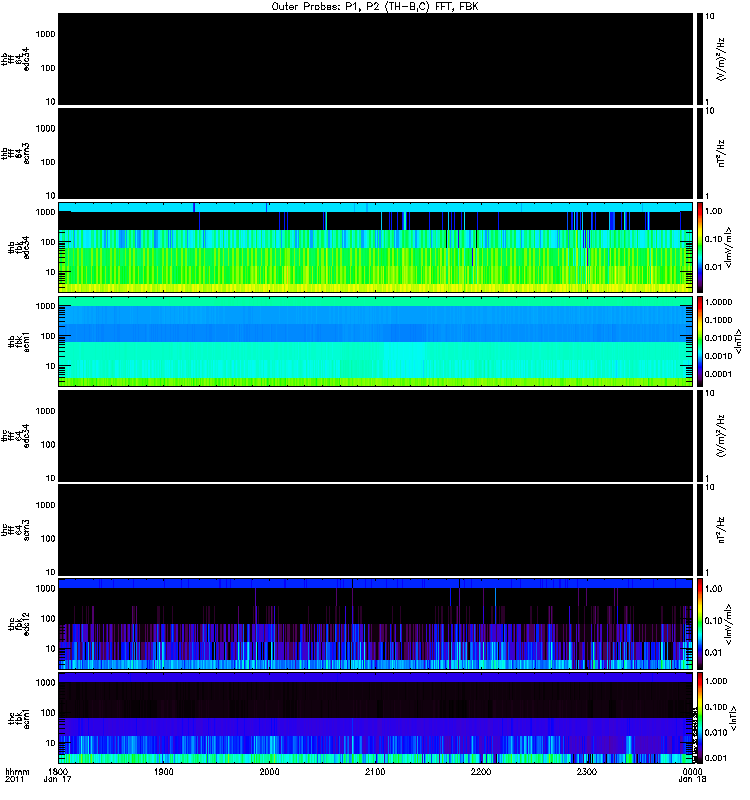Select the thb fbk scm1 axis title

tap(19, 341)
